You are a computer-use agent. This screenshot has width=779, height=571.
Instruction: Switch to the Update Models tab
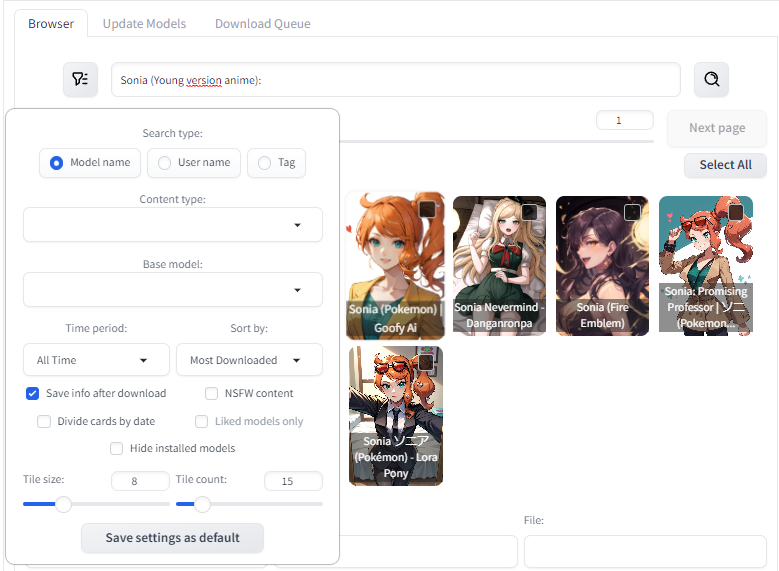tap(144, 23)
